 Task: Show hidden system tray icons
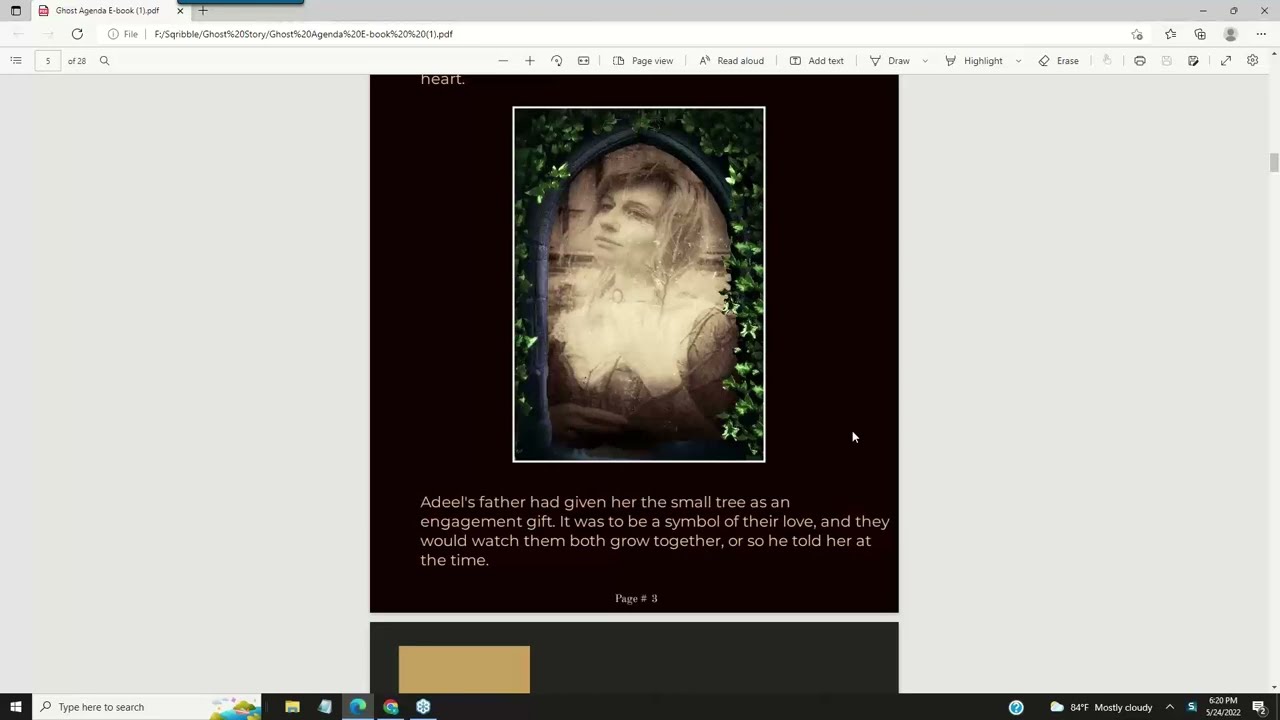pos(1169,707)
